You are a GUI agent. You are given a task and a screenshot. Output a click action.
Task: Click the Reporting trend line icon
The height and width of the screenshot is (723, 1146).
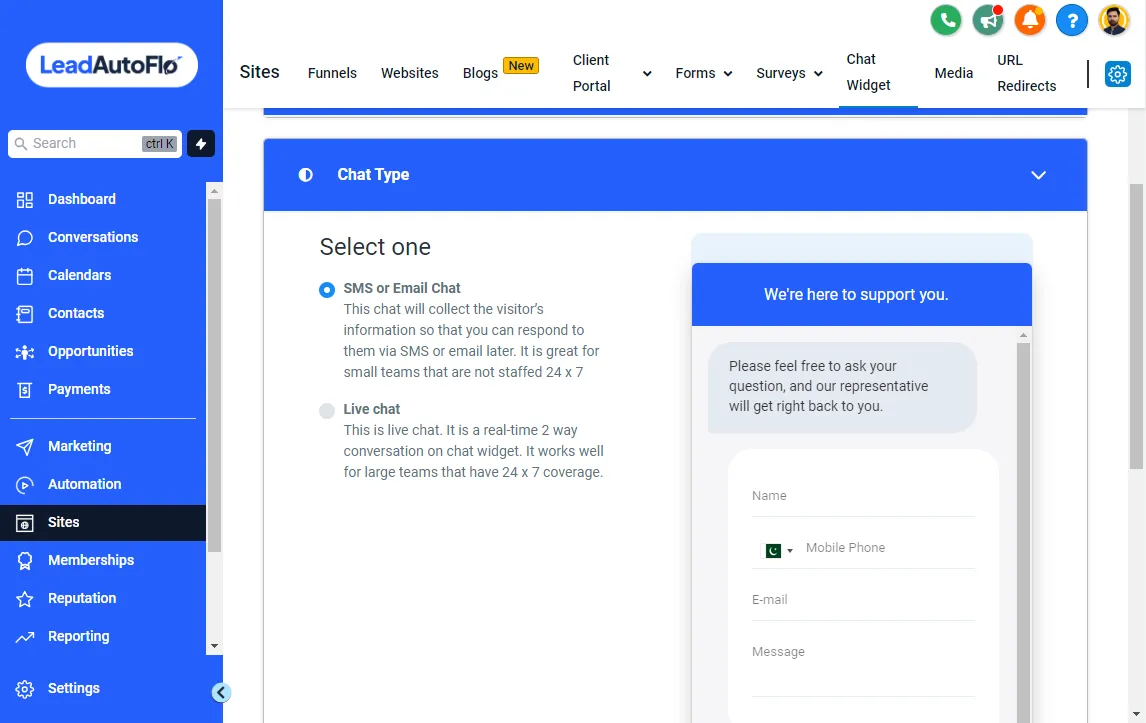tap(25, 637)
